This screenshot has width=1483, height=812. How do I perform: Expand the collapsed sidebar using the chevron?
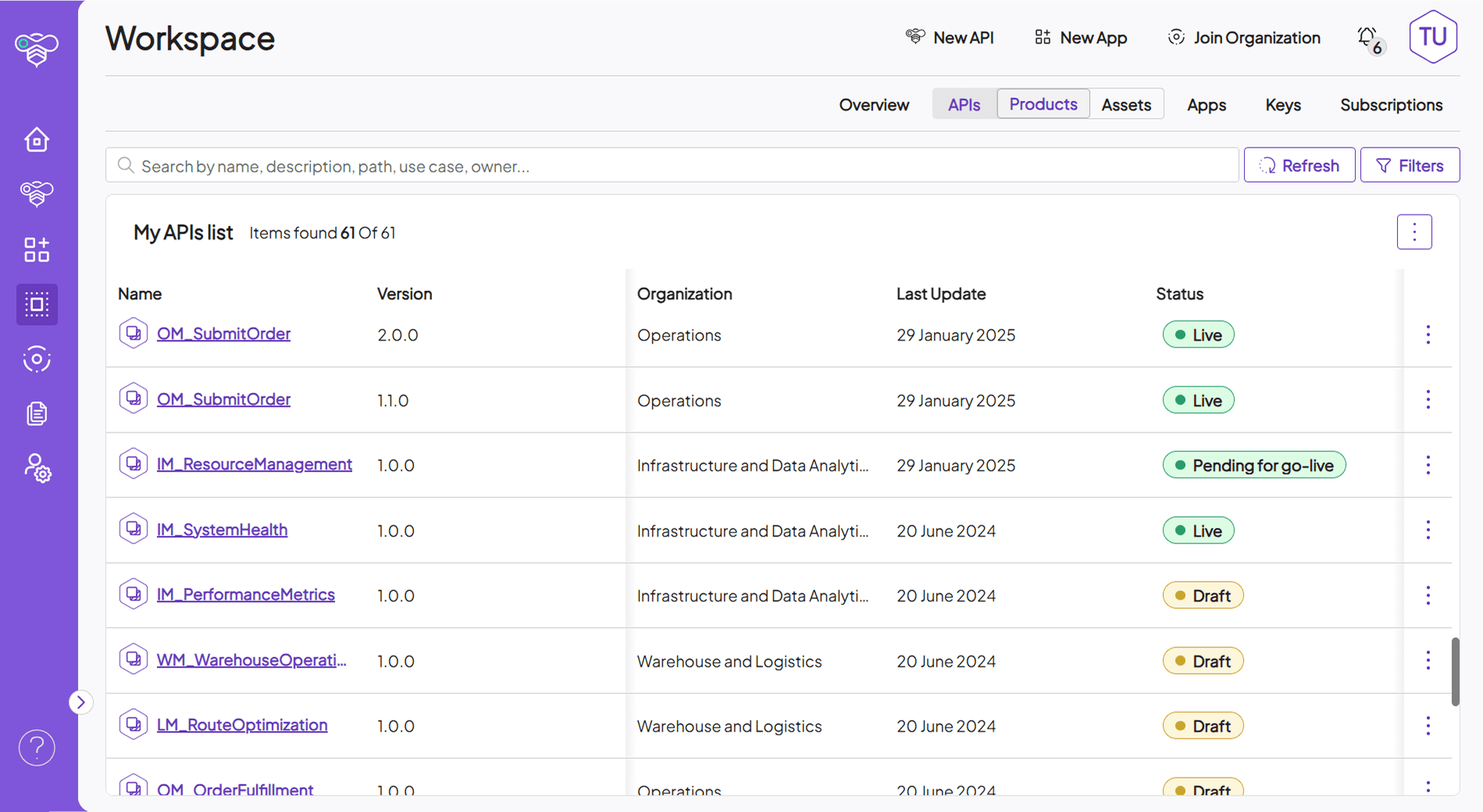click(x=81, y=702)
